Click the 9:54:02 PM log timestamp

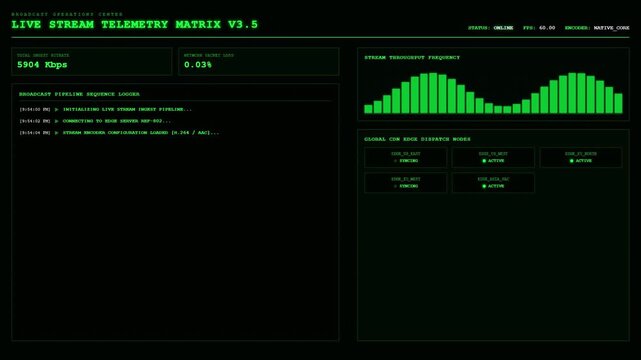coord(35,121)
